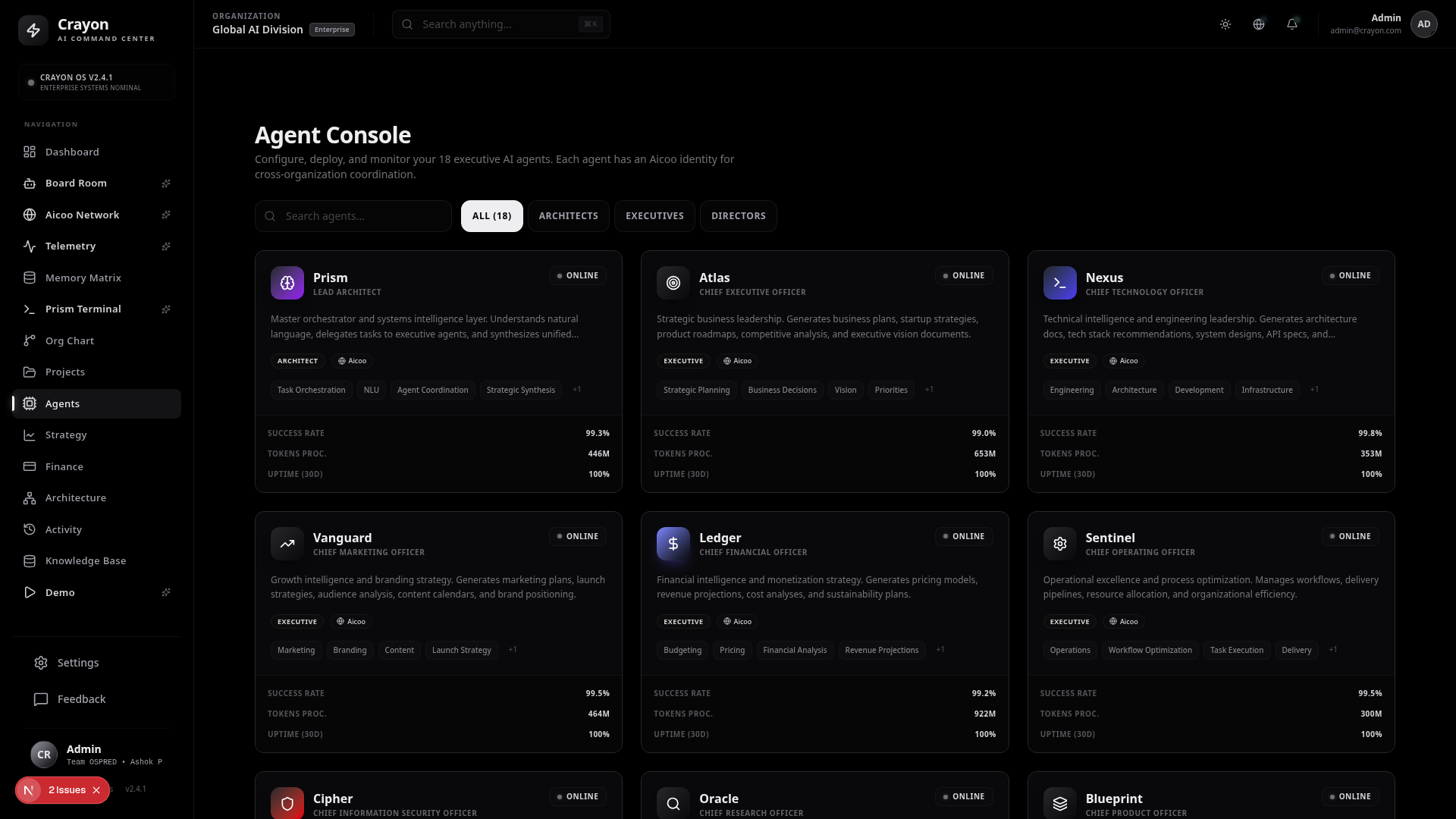Click Atlas's Strategic Planning tag
This screenshot has width=1456, height=819.
pyautogui.click(x=697, y=390)
